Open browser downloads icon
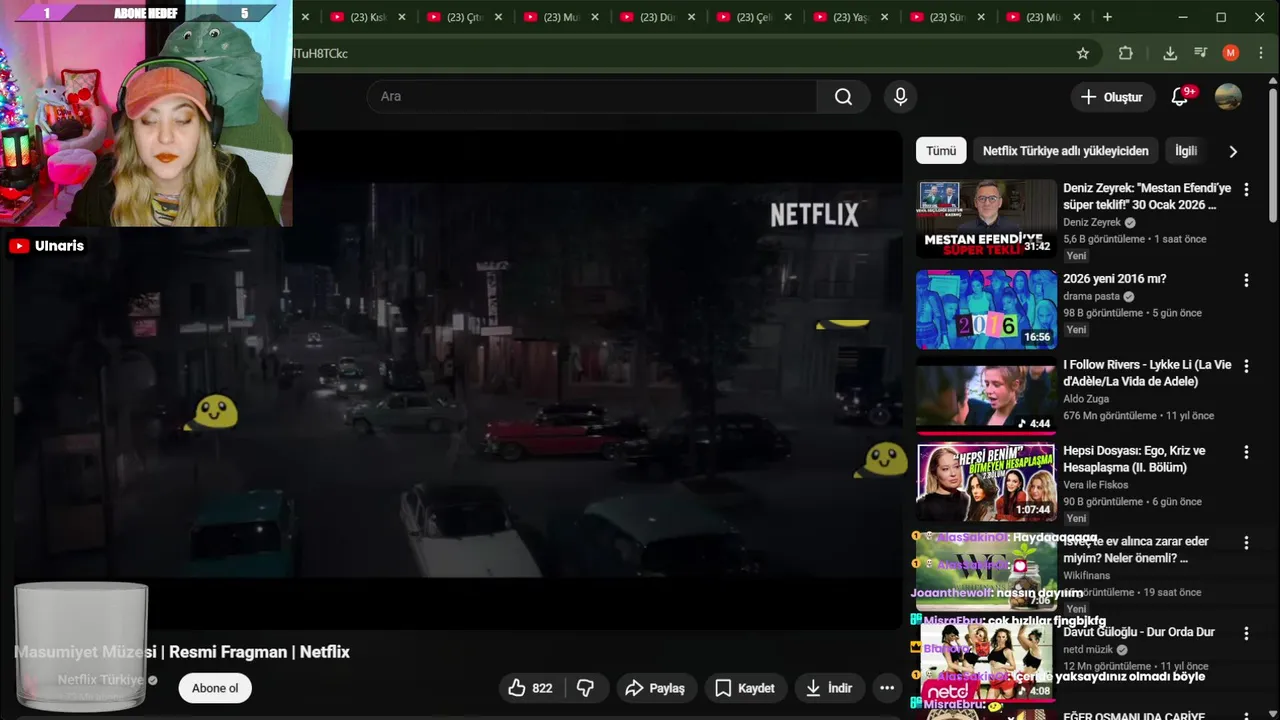The height and width of the screenshot is (720, 1280). [1169, 53]
